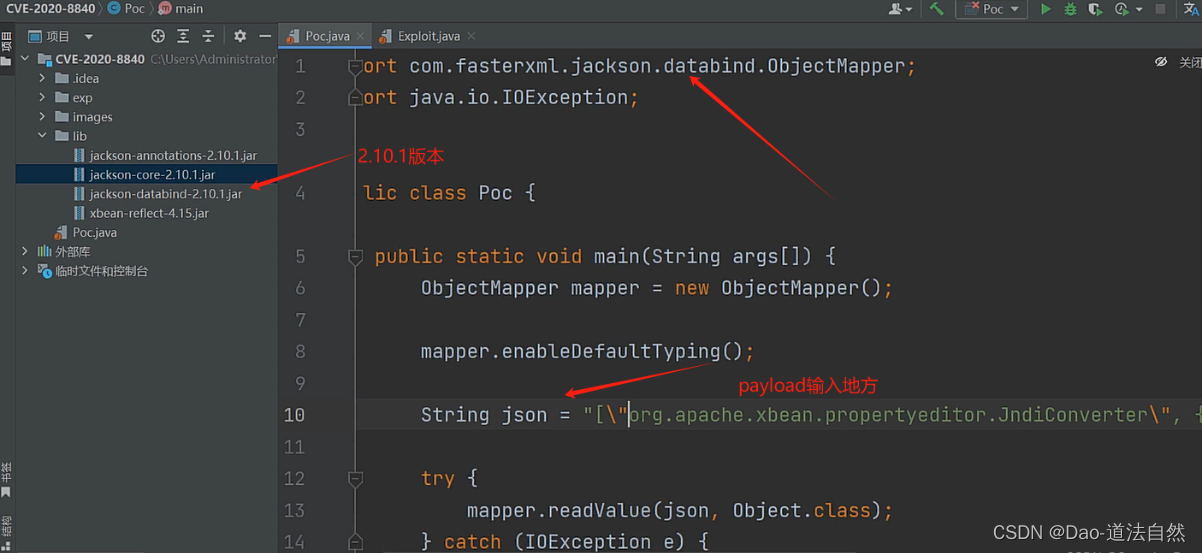The image size is (1202, 553).
Task: Open project panel settings gear
Action: pyautogui.click(x=240, y=36)
